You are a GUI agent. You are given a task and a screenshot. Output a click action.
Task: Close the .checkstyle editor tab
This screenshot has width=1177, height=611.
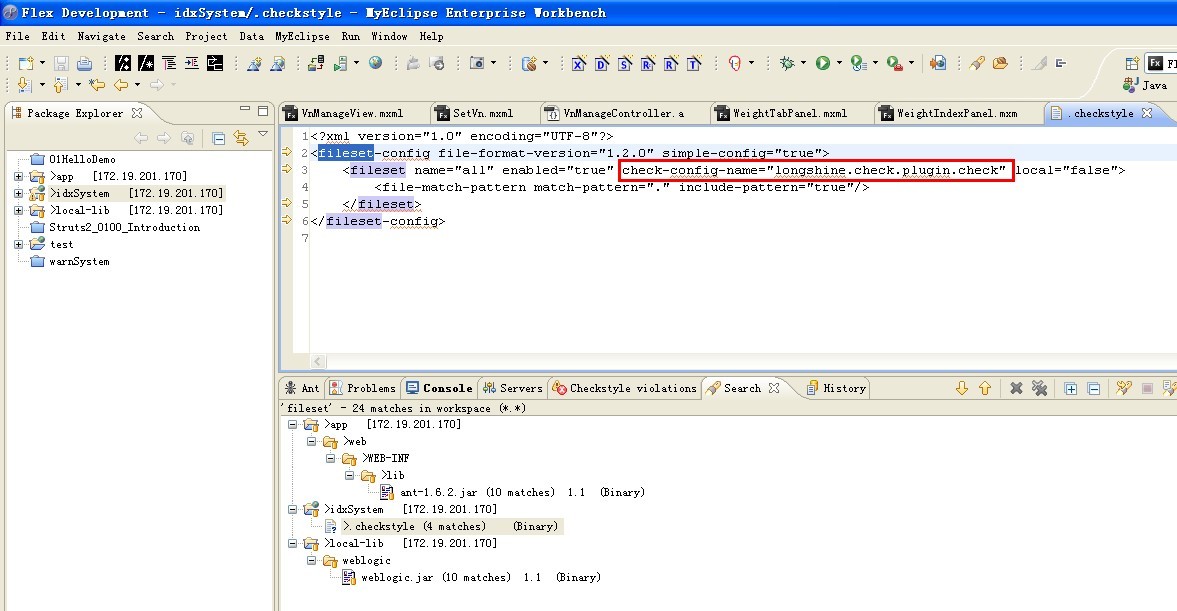[x=1147, y=113]
